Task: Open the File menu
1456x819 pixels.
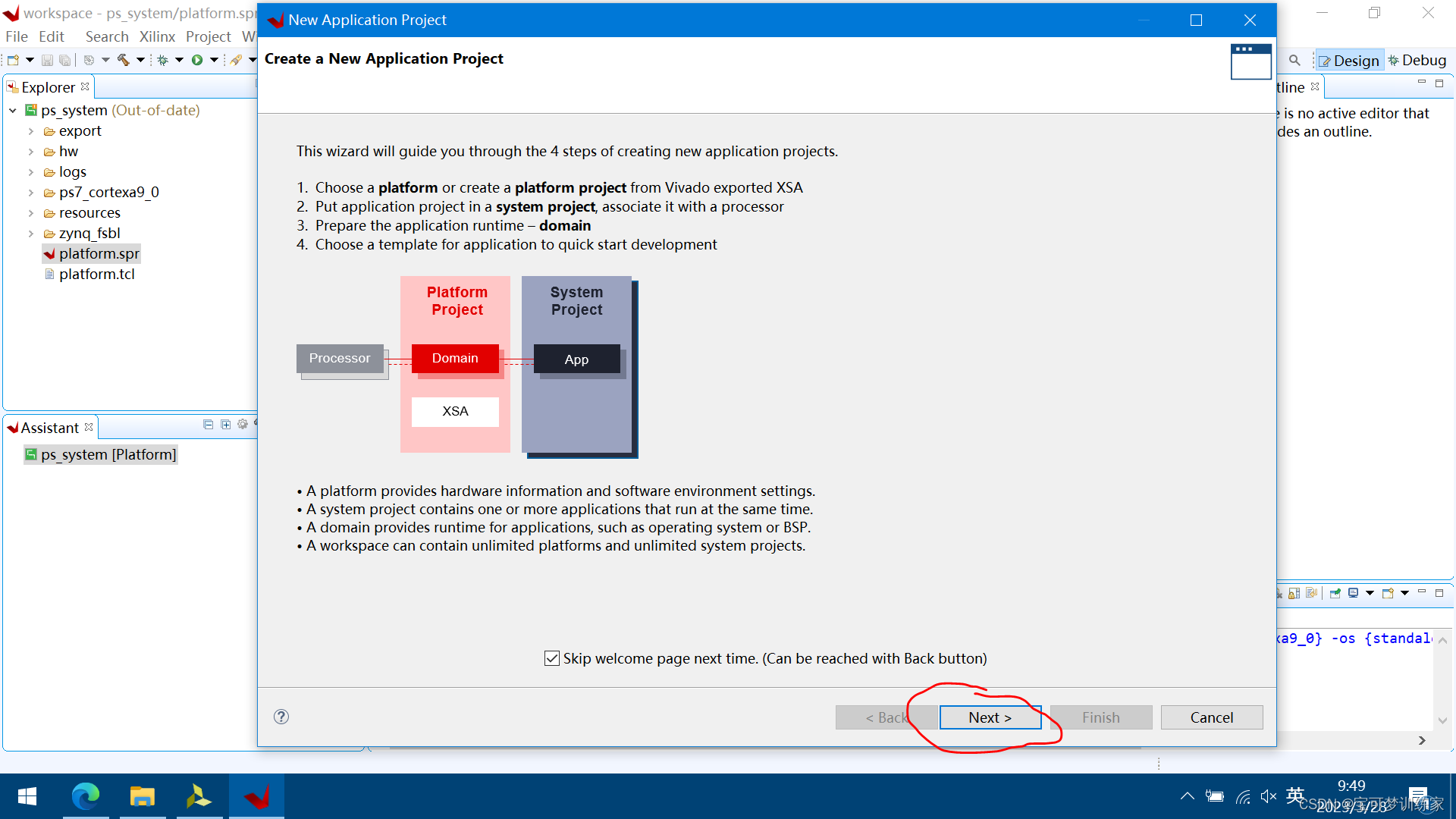Action: tap(16, 36)
